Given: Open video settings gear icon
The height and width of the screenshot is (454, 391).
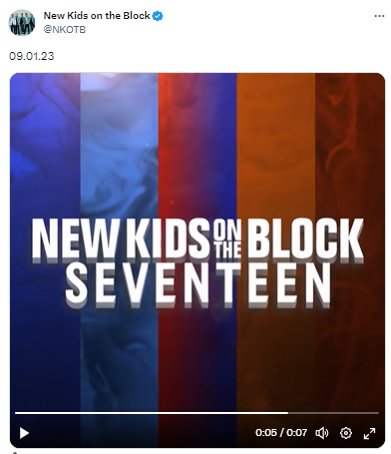Looking at the screenshot, I should pyautogui.click(x=346, y=433).
